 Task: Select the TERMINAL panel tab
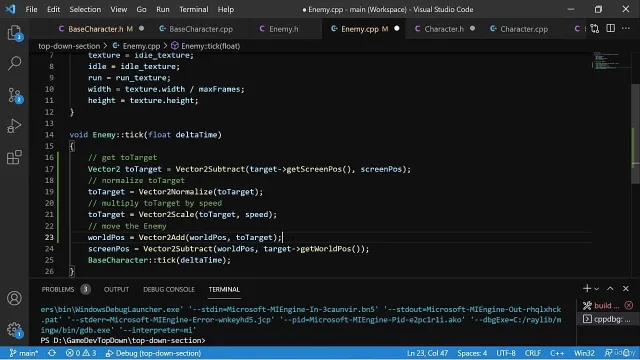pyautogui.click(x=224, y=289)
